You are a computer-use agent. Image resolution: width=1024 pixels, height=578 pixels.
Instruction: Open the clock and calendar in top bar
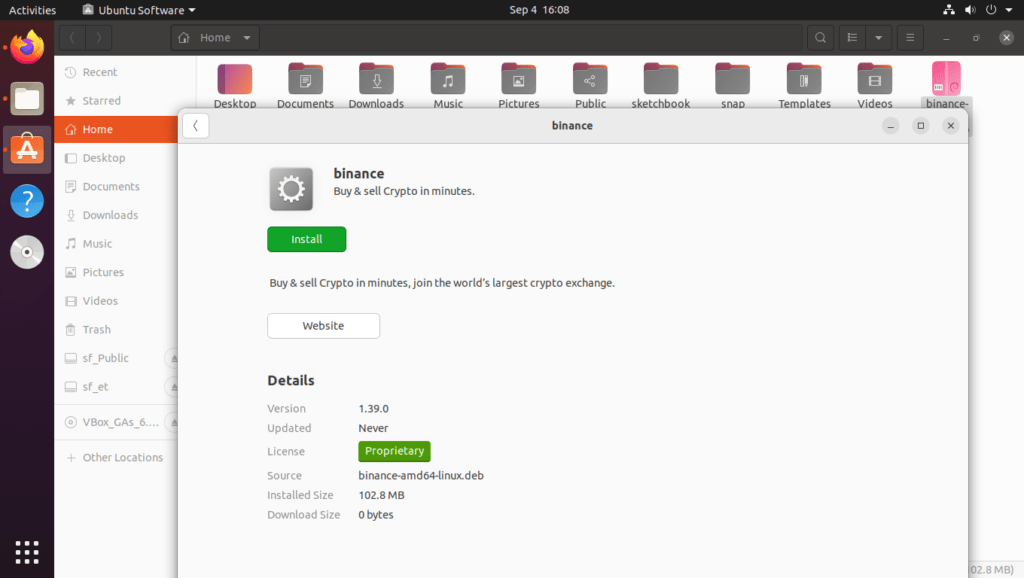pyautogui.click(x=539, y=10)
